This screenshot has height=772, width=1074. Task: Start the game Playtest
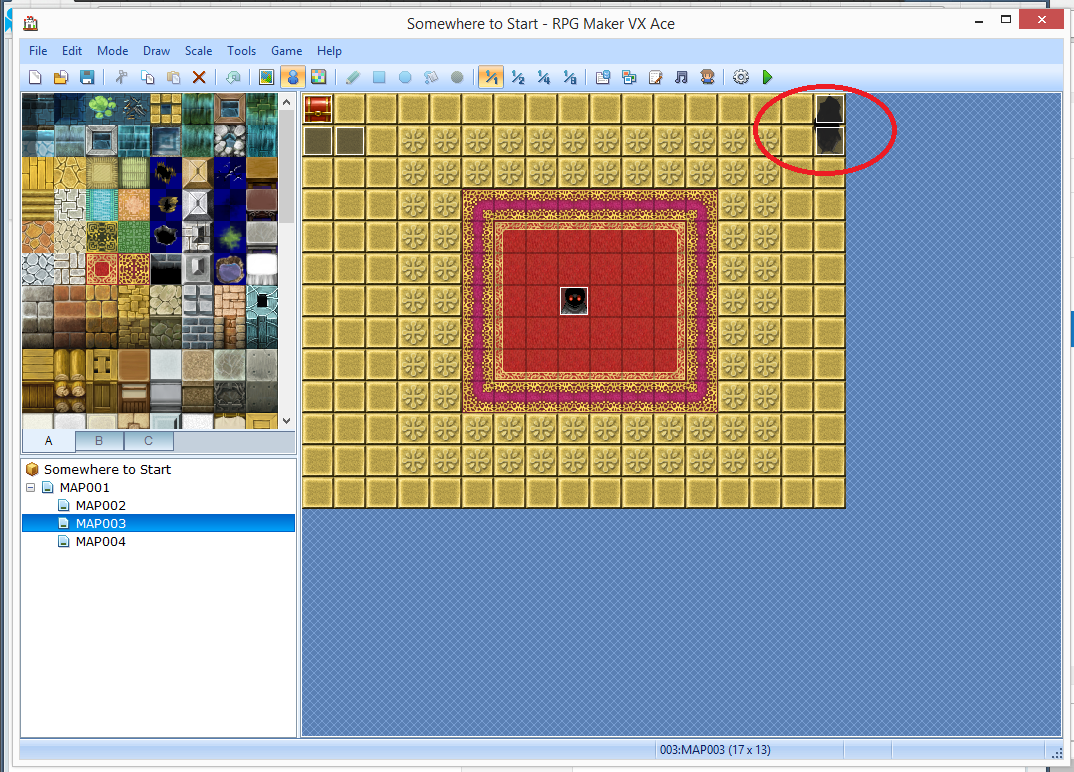(769, 77)
